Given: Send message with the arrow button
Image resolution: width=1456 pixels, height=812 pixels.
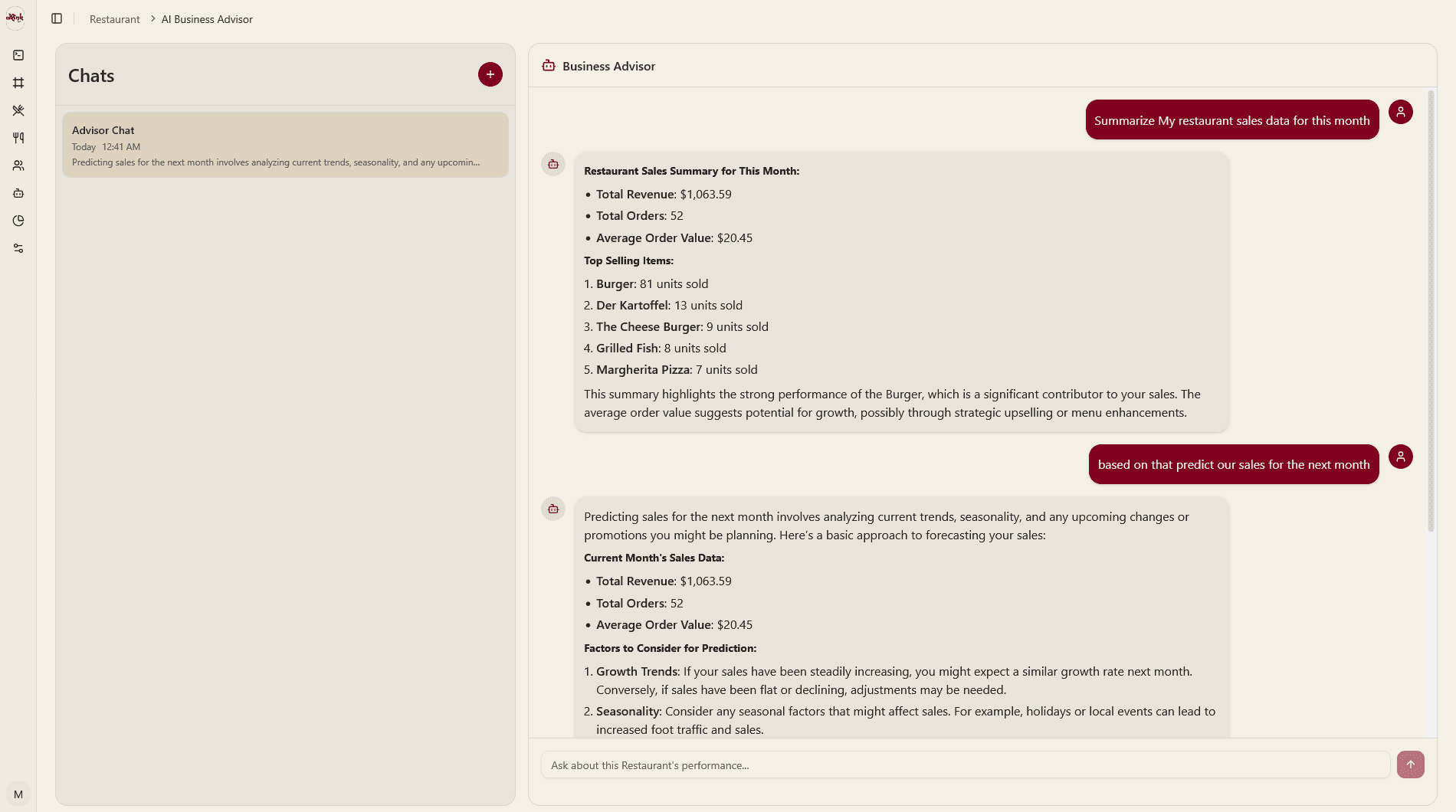Looking at the screenshot, I should [1410, 765].
